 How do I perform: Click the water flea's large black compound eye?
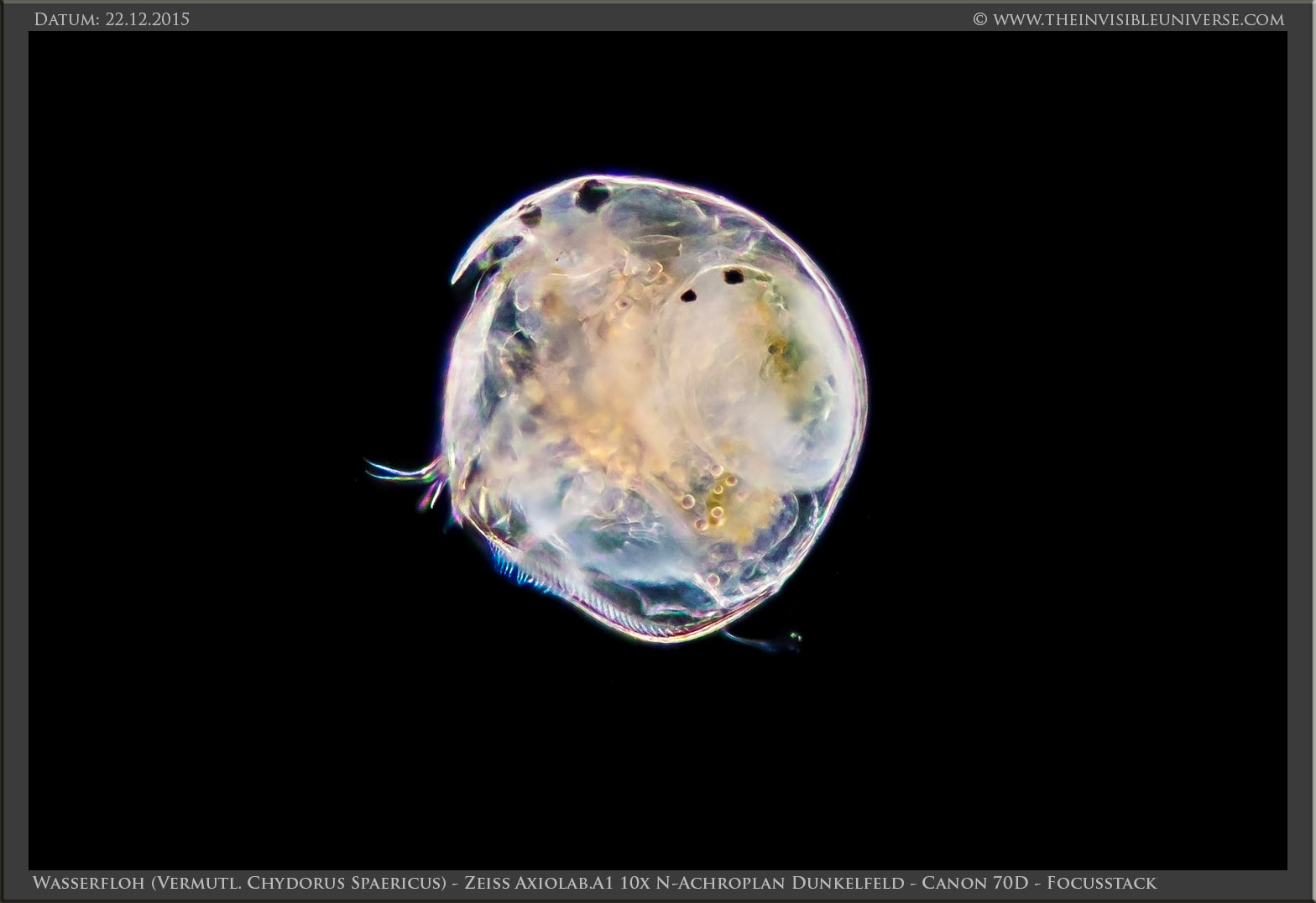[x=593, y=194]
